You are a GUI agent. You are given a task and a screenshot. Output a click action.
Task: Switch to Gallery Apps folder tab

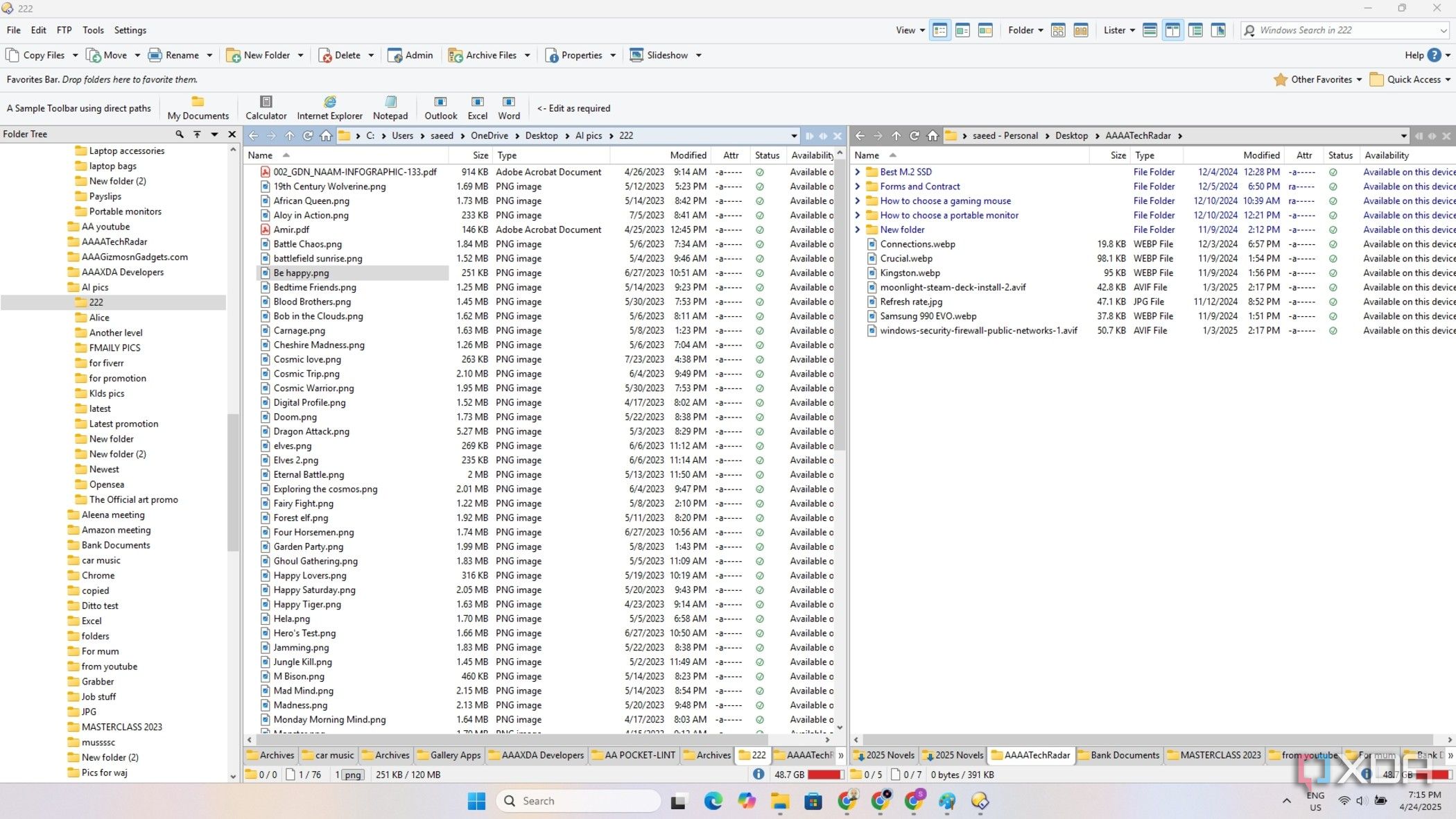coord(449,755)
